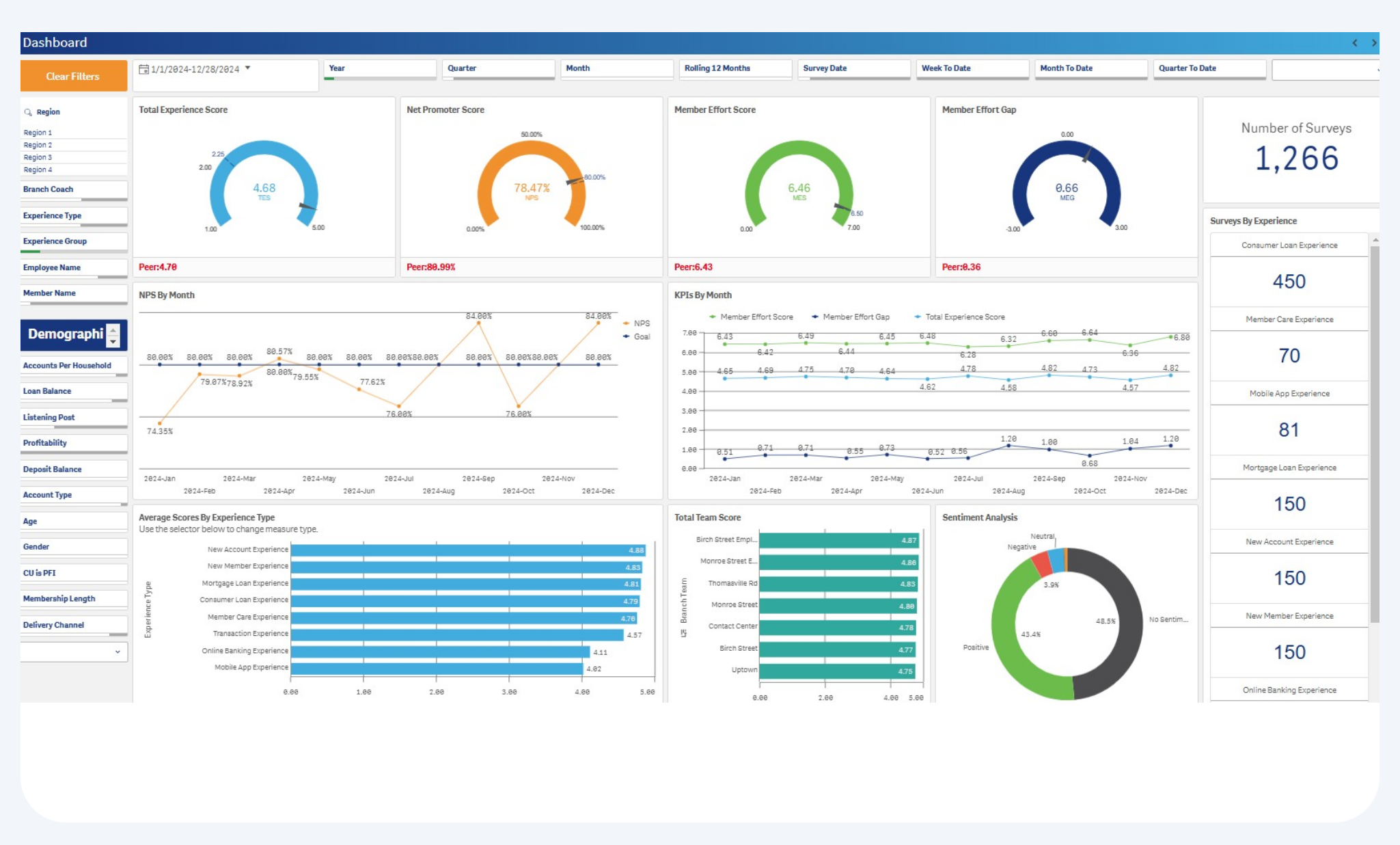The width and height of the screenshot is (1400, 845).
Task: Select the Rolling 12 Months filter tab
Action: pyautogui.click(x=735, y=68)
